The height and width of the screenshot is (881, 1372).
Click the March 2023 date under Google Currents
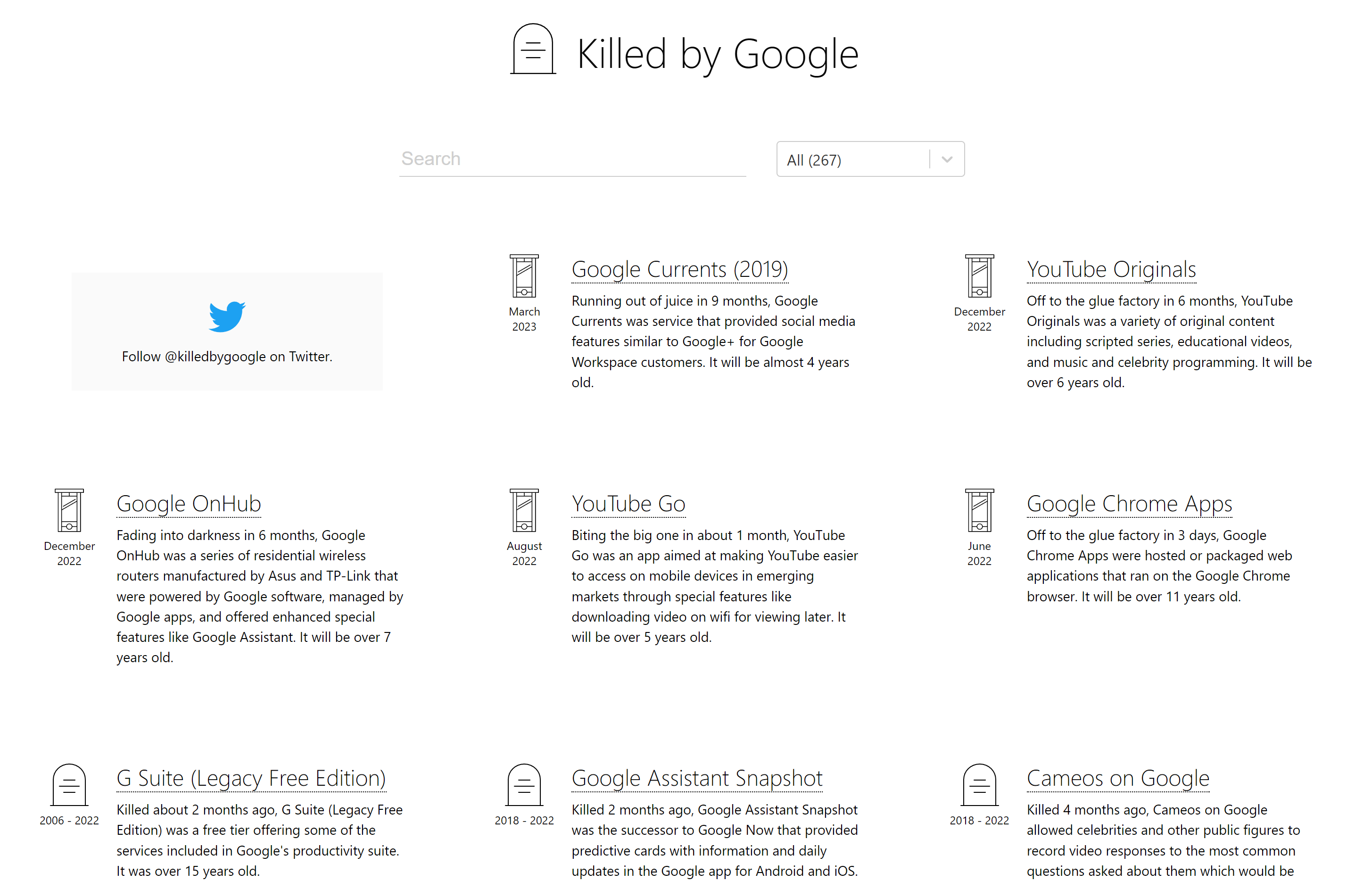tap(524, 319)
